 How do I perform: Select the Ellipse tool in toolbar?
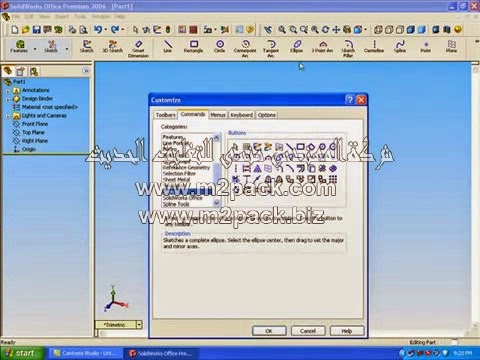point(296,46)
